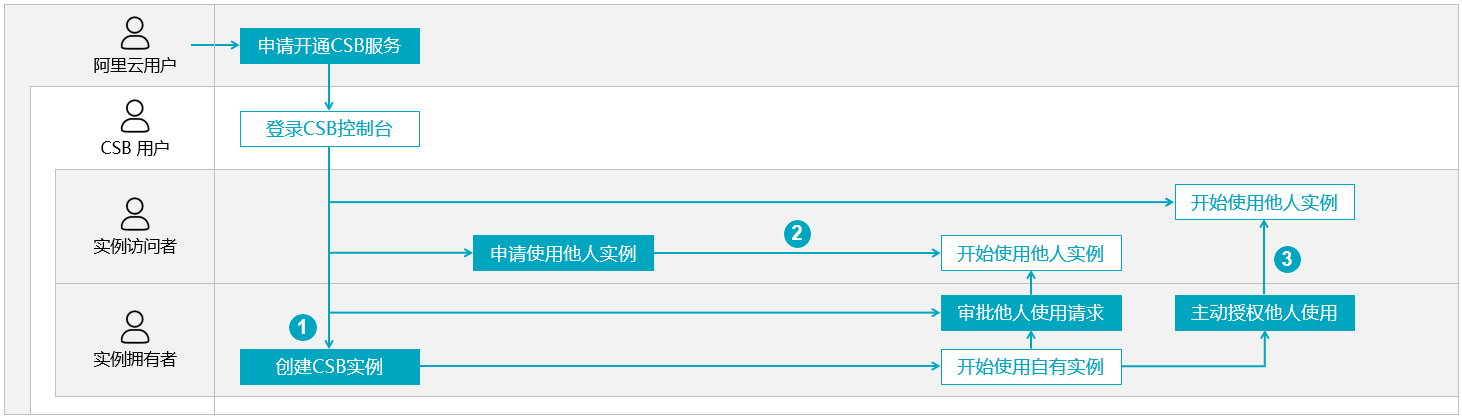Click the 实例拥有者 person icon
The height and width of the screenshot is (419, 1462).
point(134,328)
